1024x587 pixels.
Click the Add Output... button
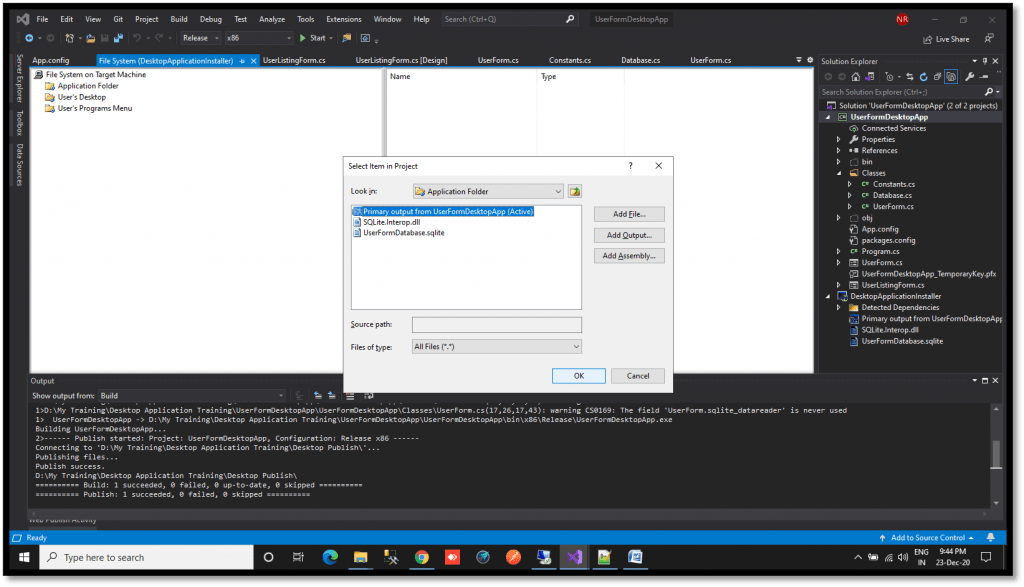coord(629,235)
